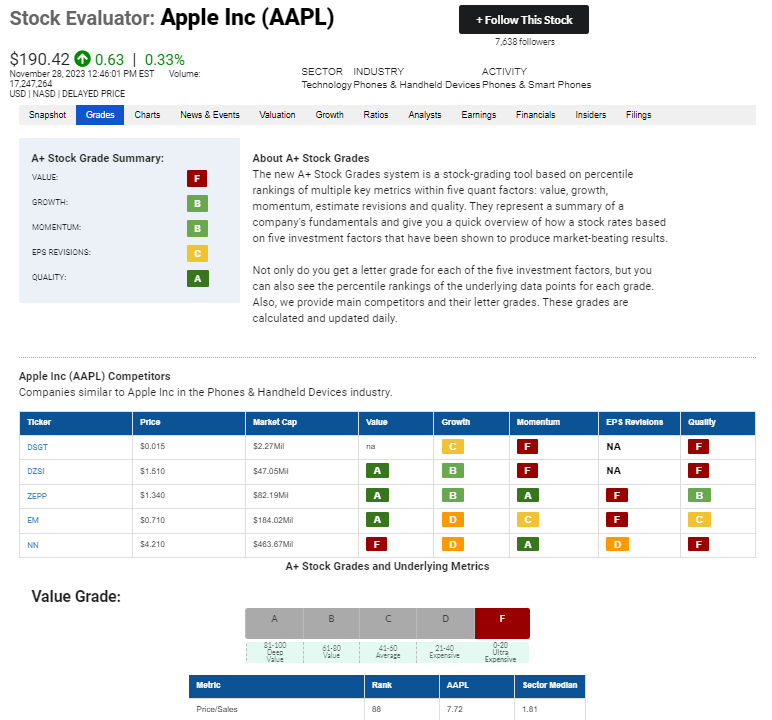Image resolution: width=772 pixels, height=720 pixels.
Task: Go to the Insiders tab
Action: (x=590, y=115)
